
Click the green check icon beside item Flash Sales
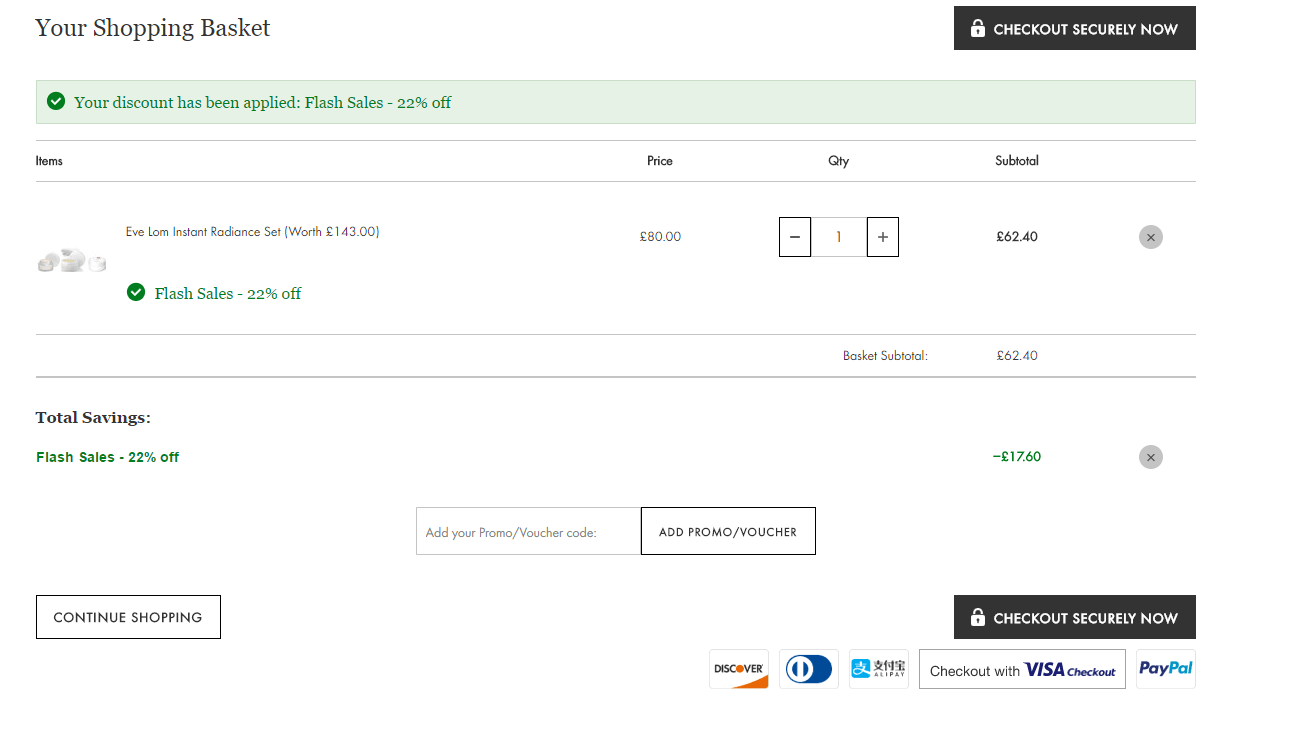tap(136, 292)
